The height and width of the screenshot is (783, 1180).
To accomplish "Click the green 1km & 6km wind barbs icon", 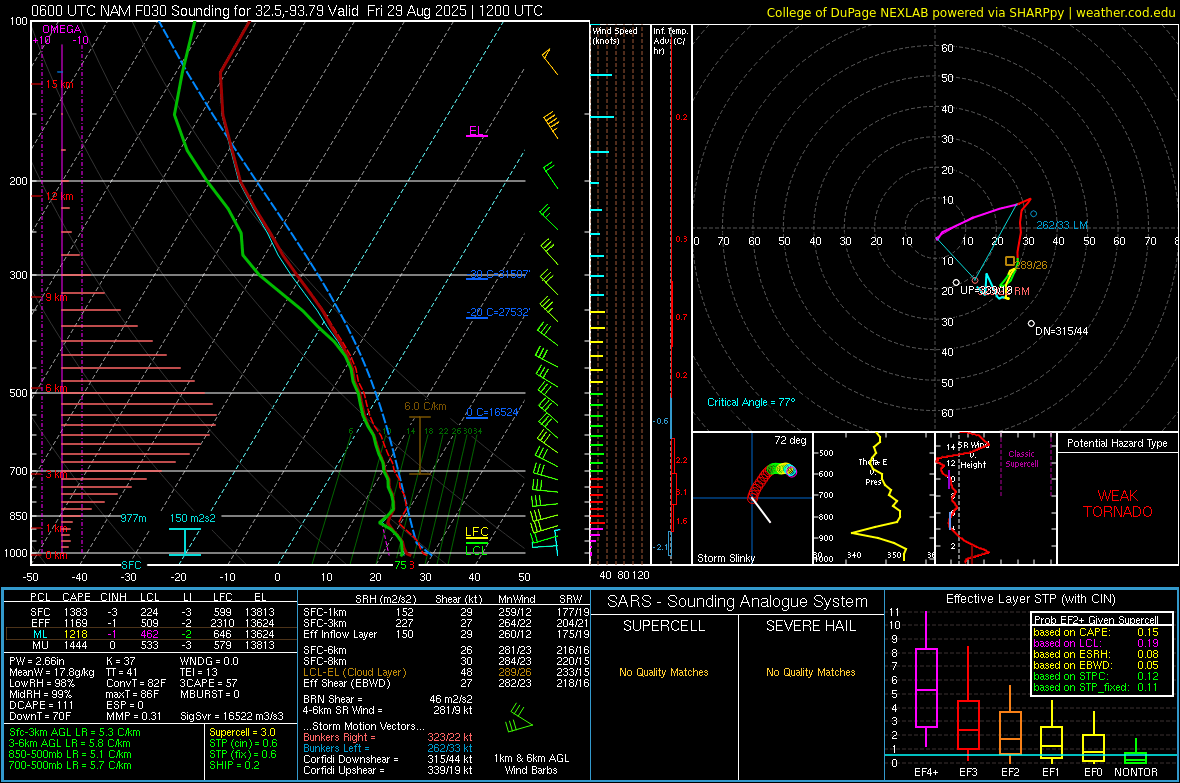I will (x=519, y=717).
